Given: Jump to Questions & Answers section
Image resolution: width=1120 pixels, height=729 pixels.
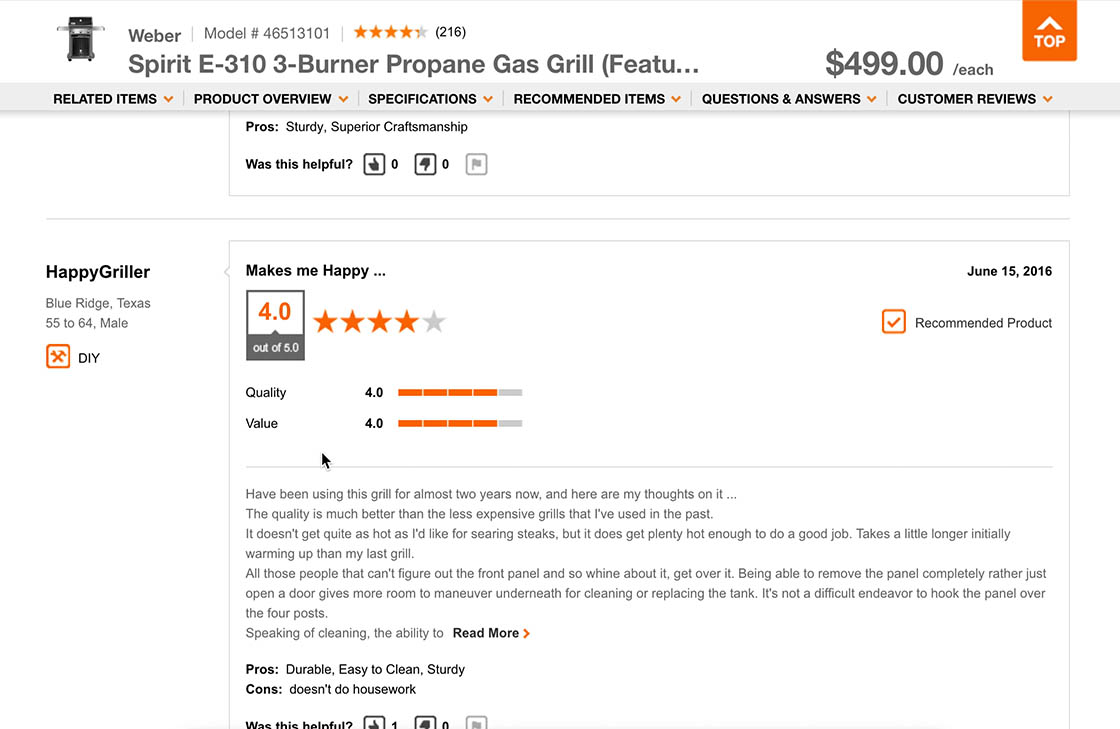Looking at the screenshot, I should 789,99.
